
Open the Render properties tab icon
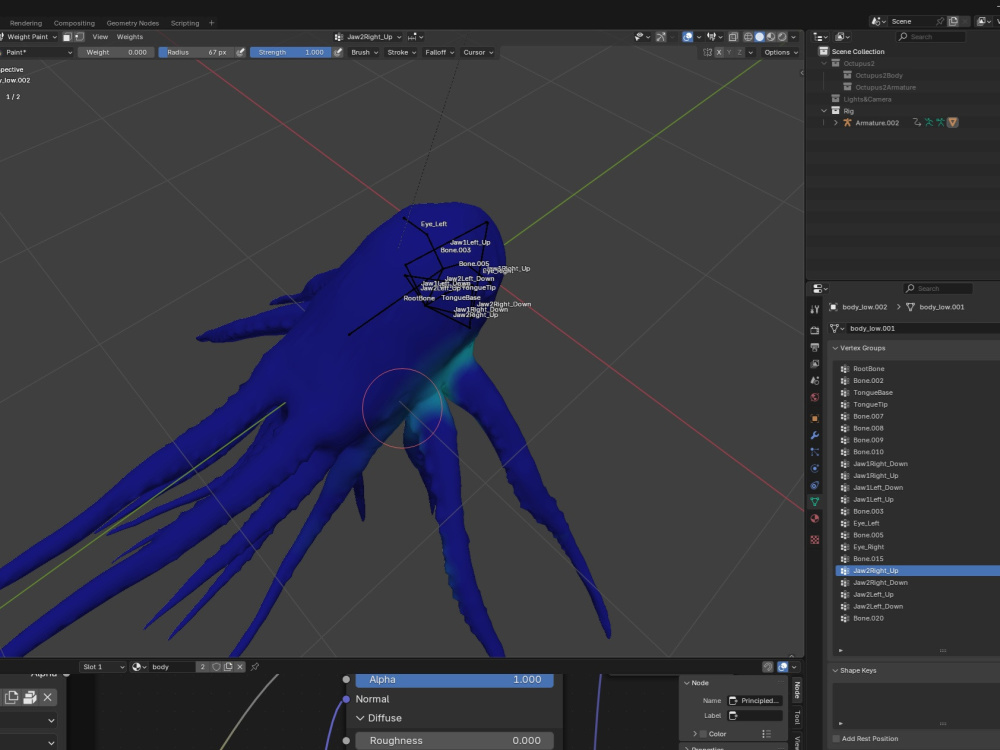click(814, 330)
